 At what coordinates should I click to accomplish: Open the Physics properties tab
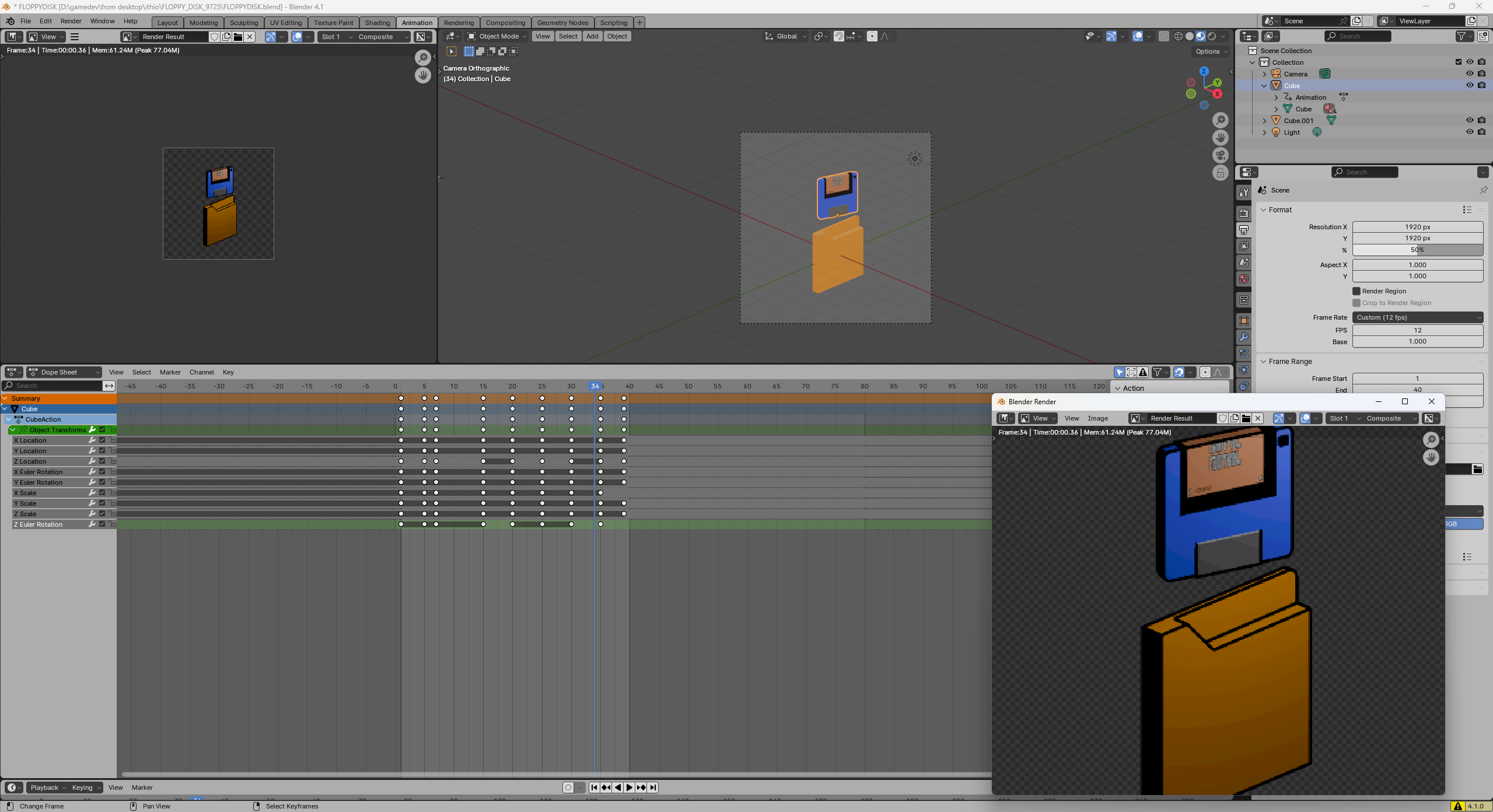coord(1244,370)
